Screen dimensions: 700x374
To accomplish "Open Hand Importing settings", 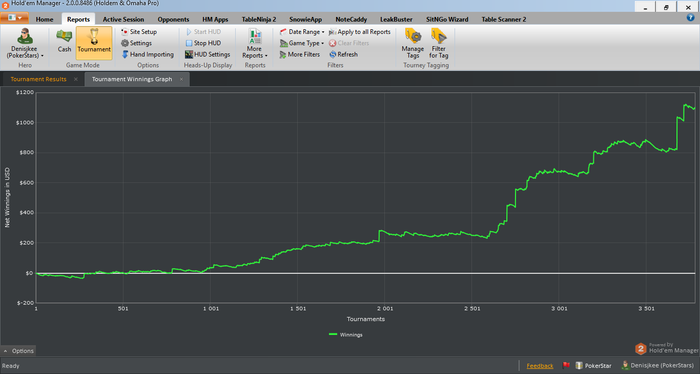I will pyautogui.click(x=148, y=54).
